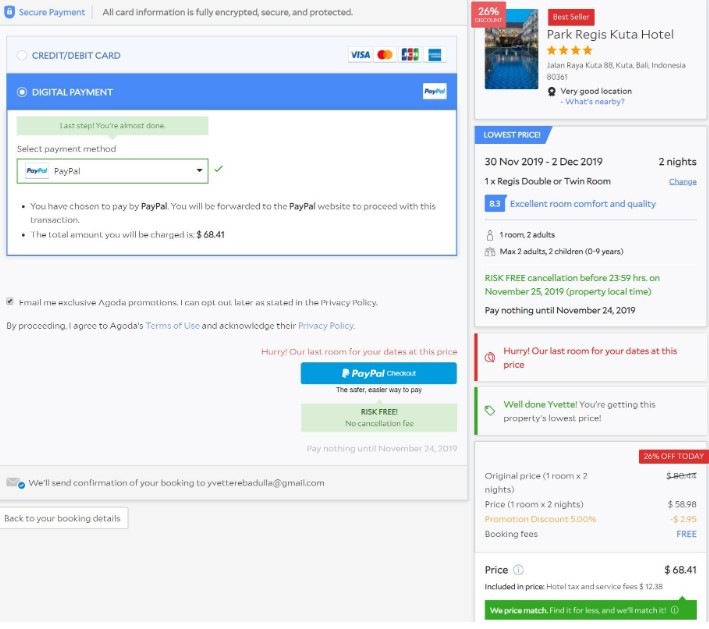Click the info icon in price match banner
This screenshot has height=629, width=709.
675,610
